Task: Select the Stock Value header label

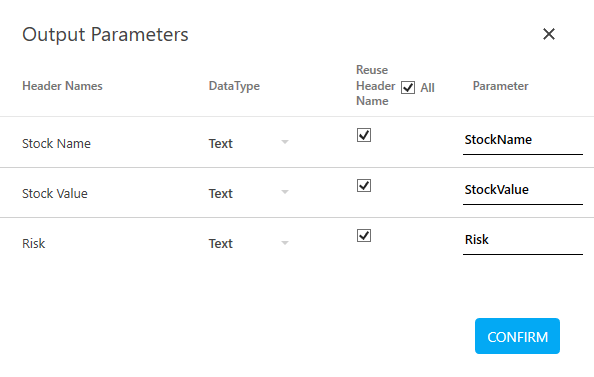Action: (55, 194)
